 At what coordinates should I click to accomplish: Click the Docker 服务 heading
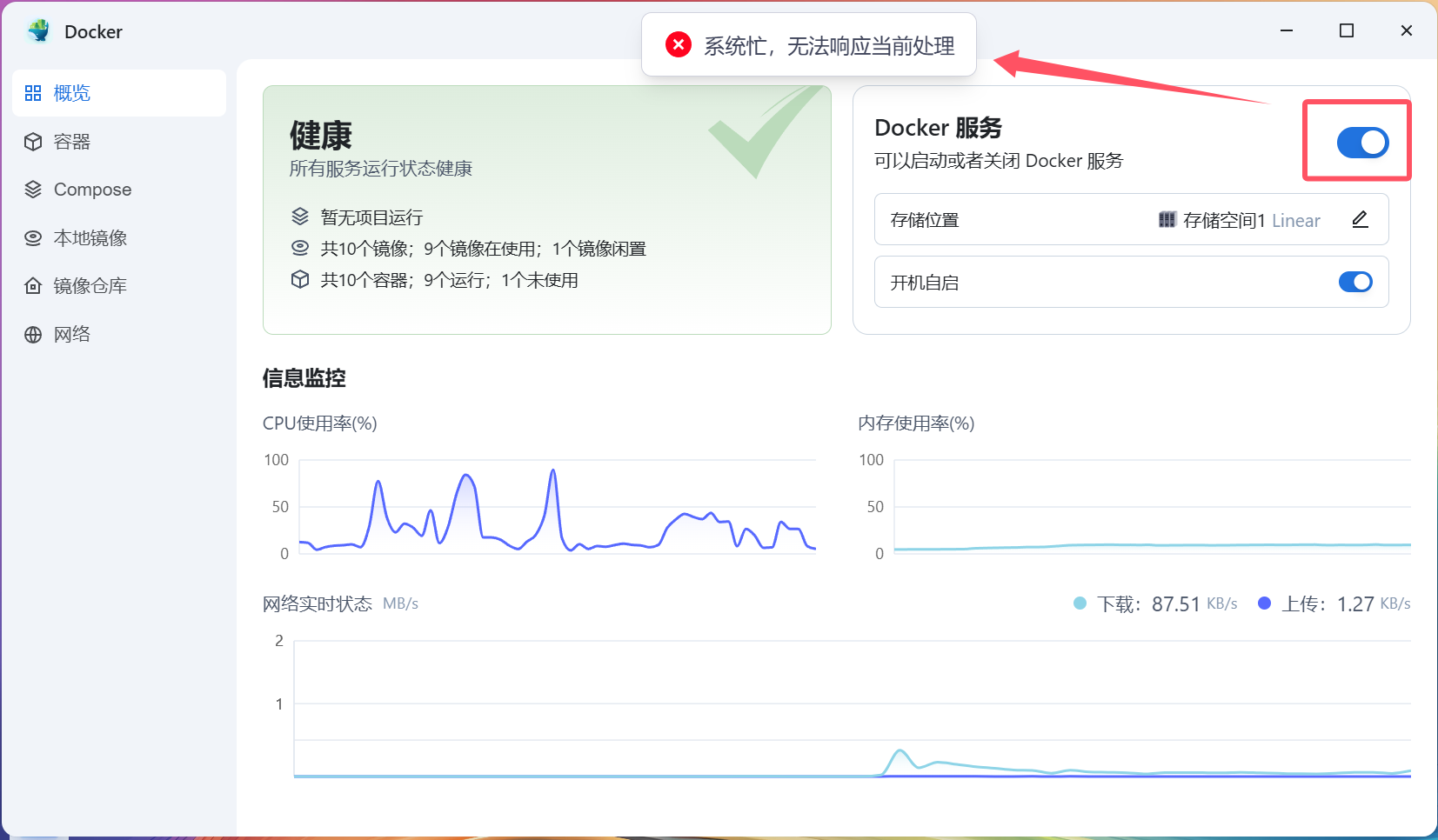[x=938, y=128]
